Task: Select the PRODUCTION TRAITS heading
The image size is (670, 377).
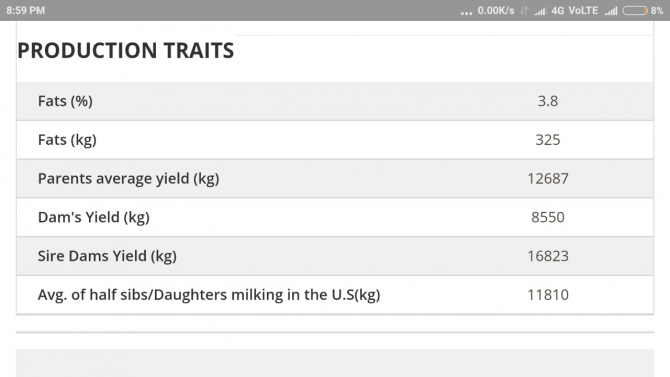Action: pyautogui.click(x=126, y=50)
